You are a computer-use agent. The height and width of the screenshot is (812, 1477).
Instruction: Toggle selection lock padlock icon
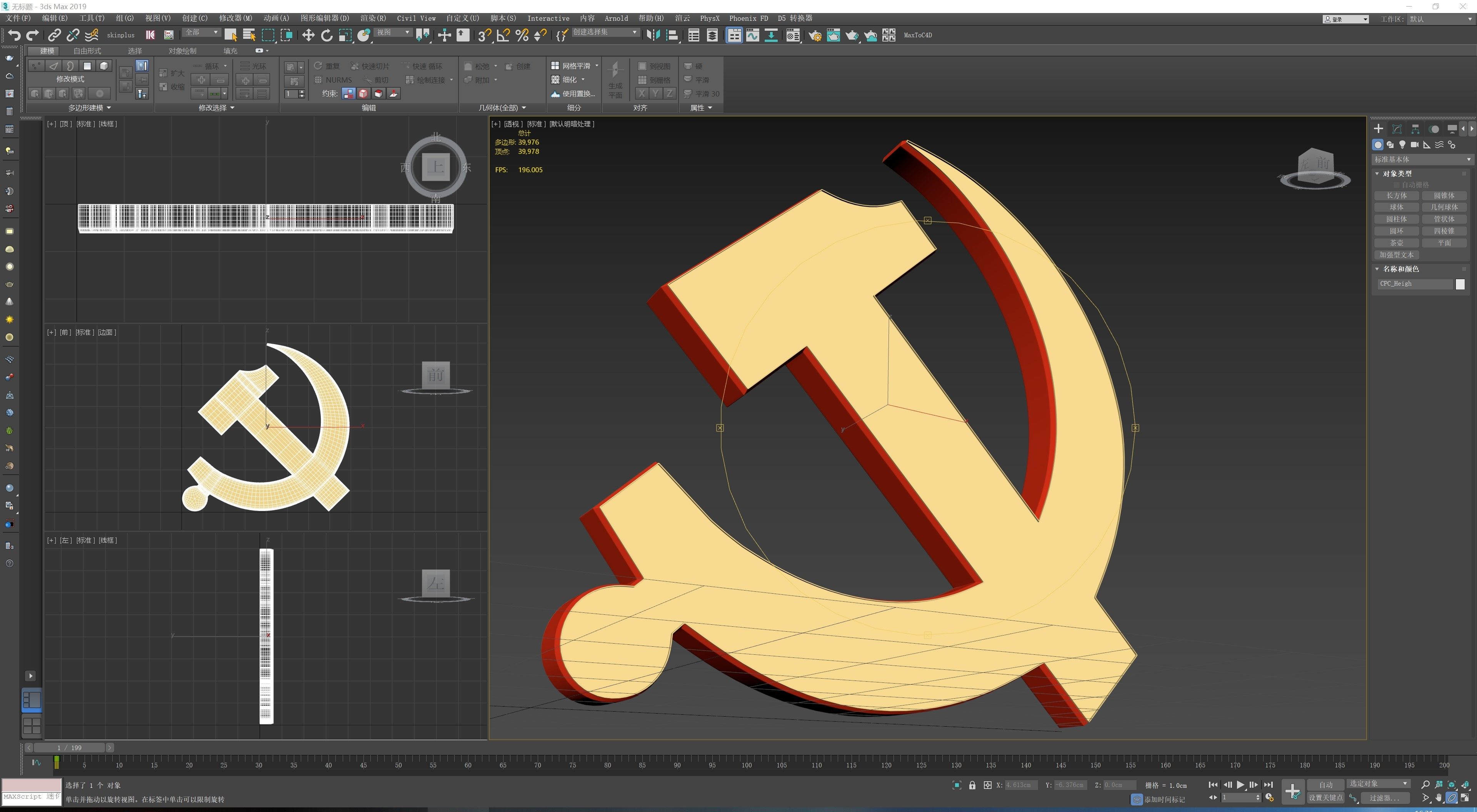972,785
